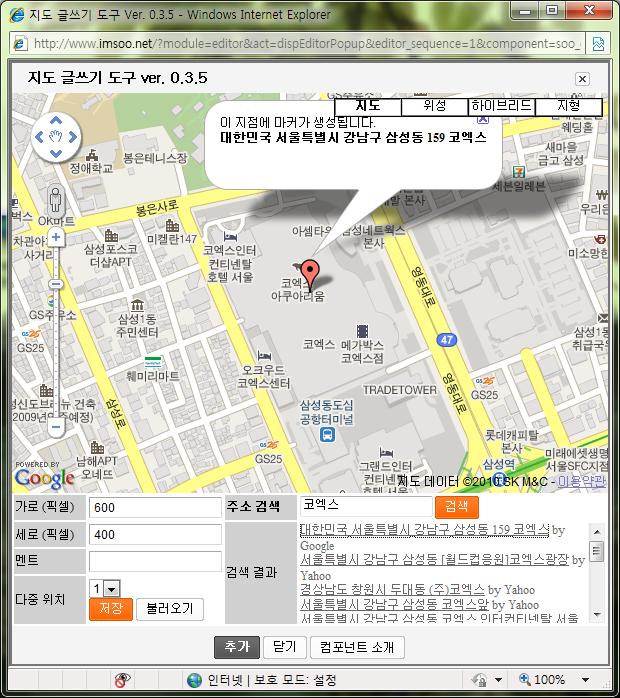
Task: Open the security status dropdown arrow
Action: [498, 680]
